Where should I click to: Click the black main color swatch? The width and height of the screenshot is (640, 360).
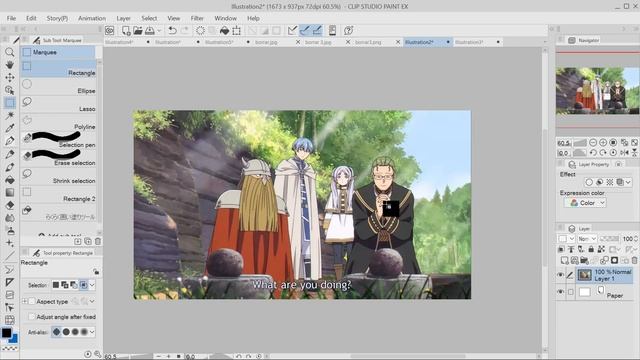pos(6,332)
